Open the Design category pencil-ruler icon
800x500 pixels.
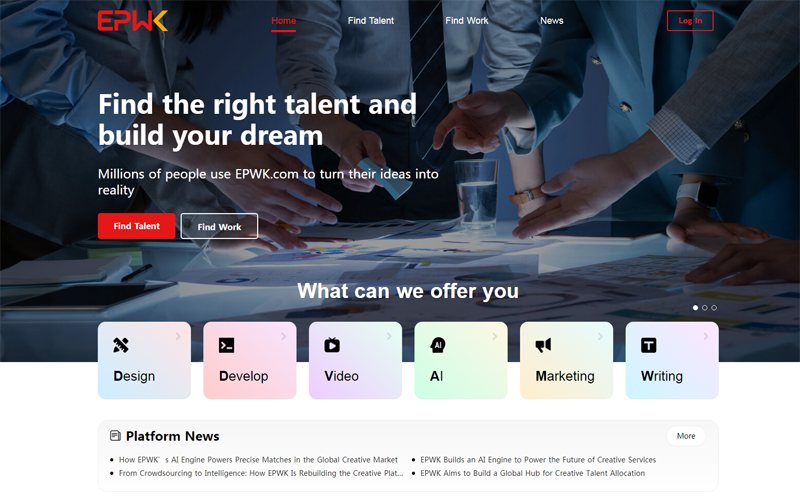[x=121, y=345]
